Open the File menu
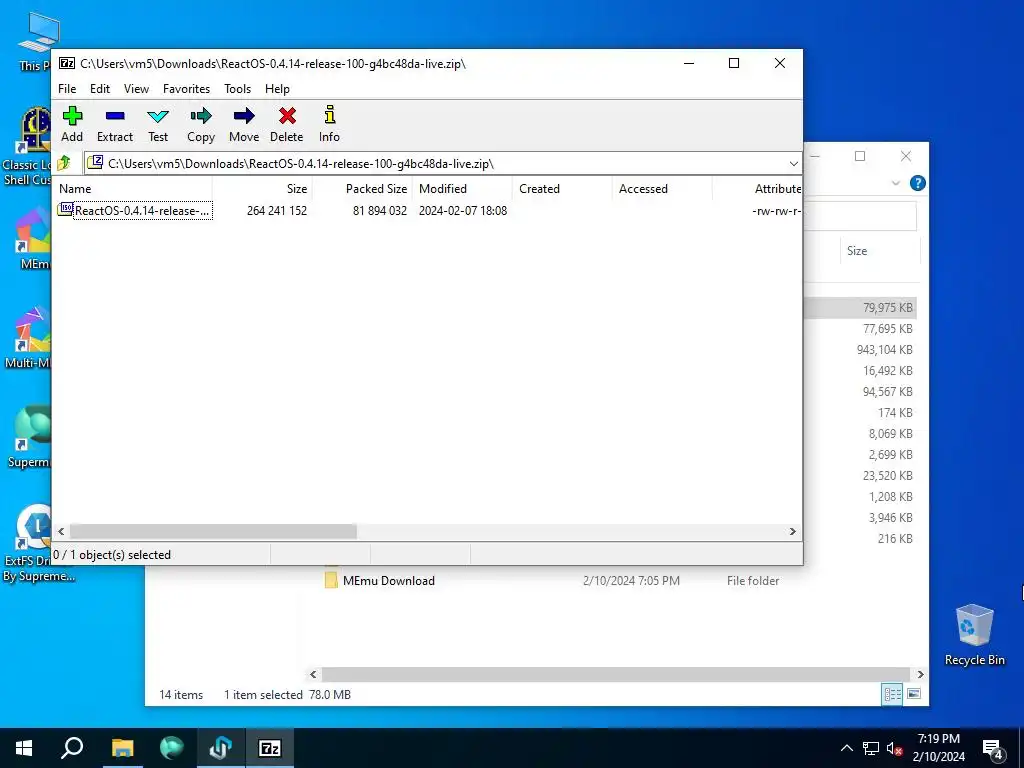1024x768 pixels. (x=67, y=89)
